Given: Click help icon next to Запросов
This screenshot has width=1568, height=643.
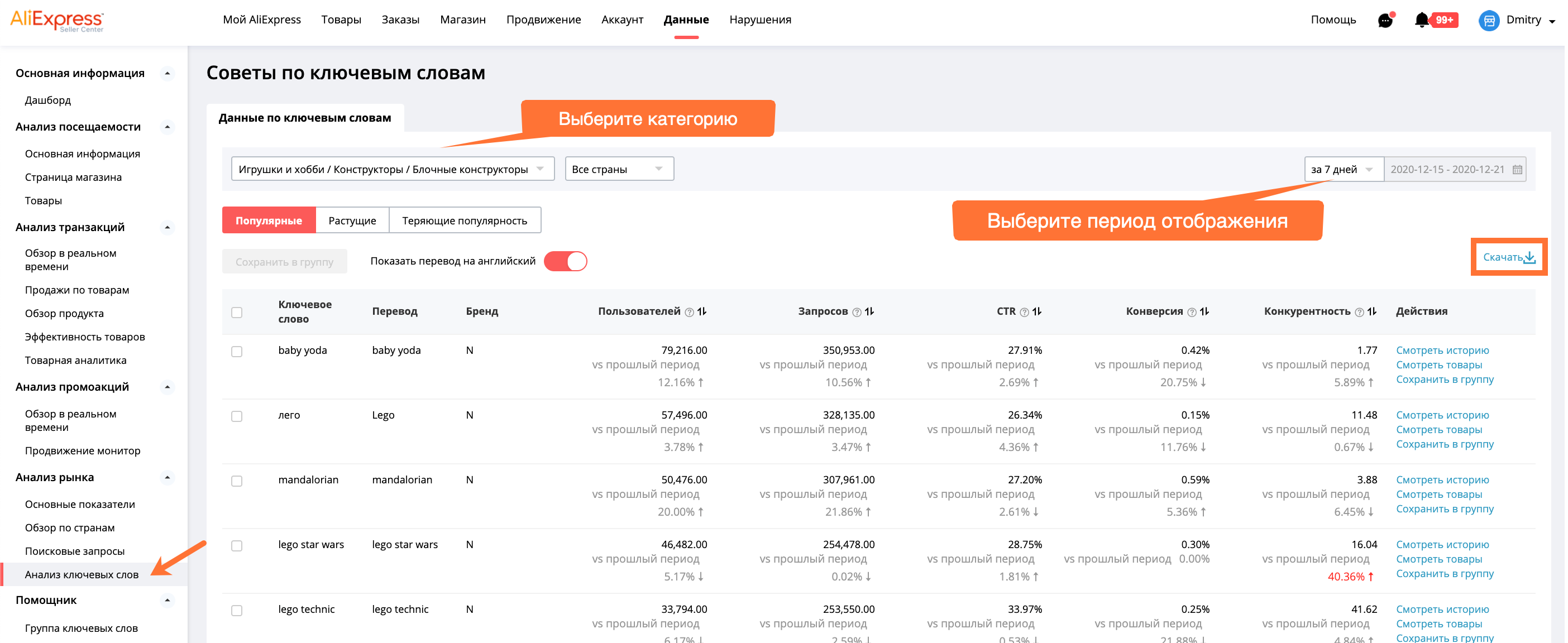Looking at the screenshot, I should (x=858, y=313).
